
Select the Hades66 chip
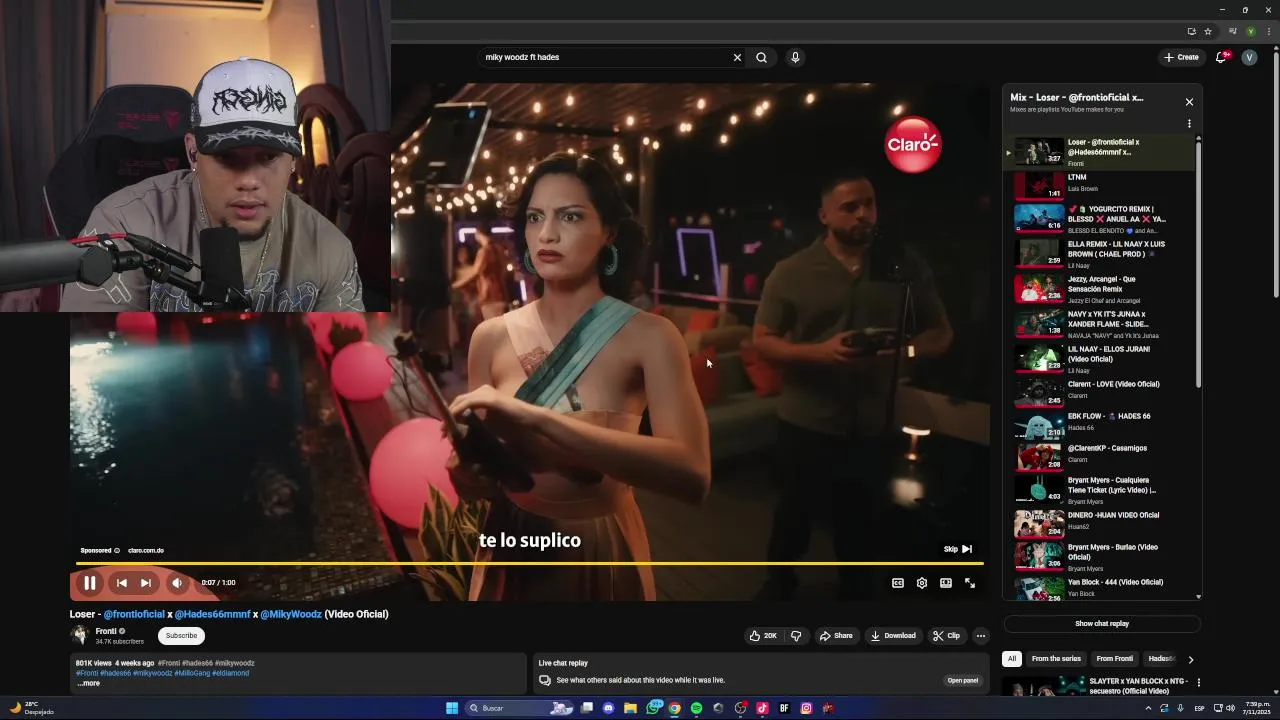point(1161,659)
